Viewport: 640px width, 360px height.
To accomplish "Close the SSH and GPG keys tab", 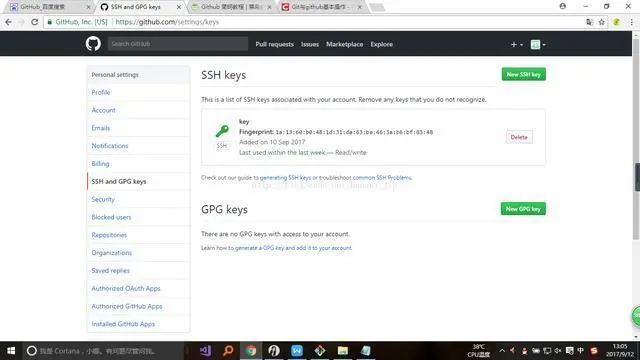I will [179, 7].
